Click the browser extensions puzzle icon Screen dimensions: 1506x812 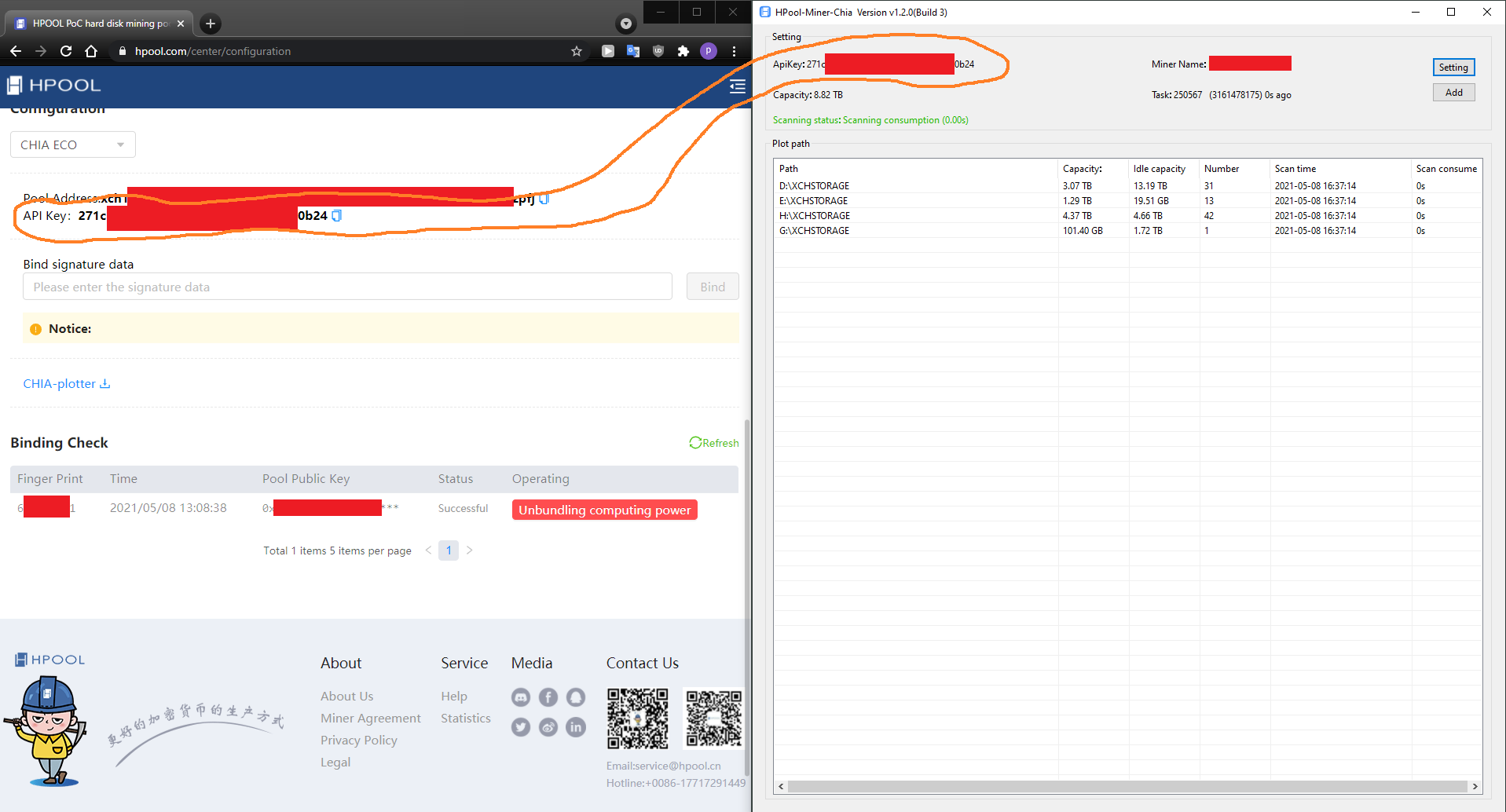[x=683, y=51]
